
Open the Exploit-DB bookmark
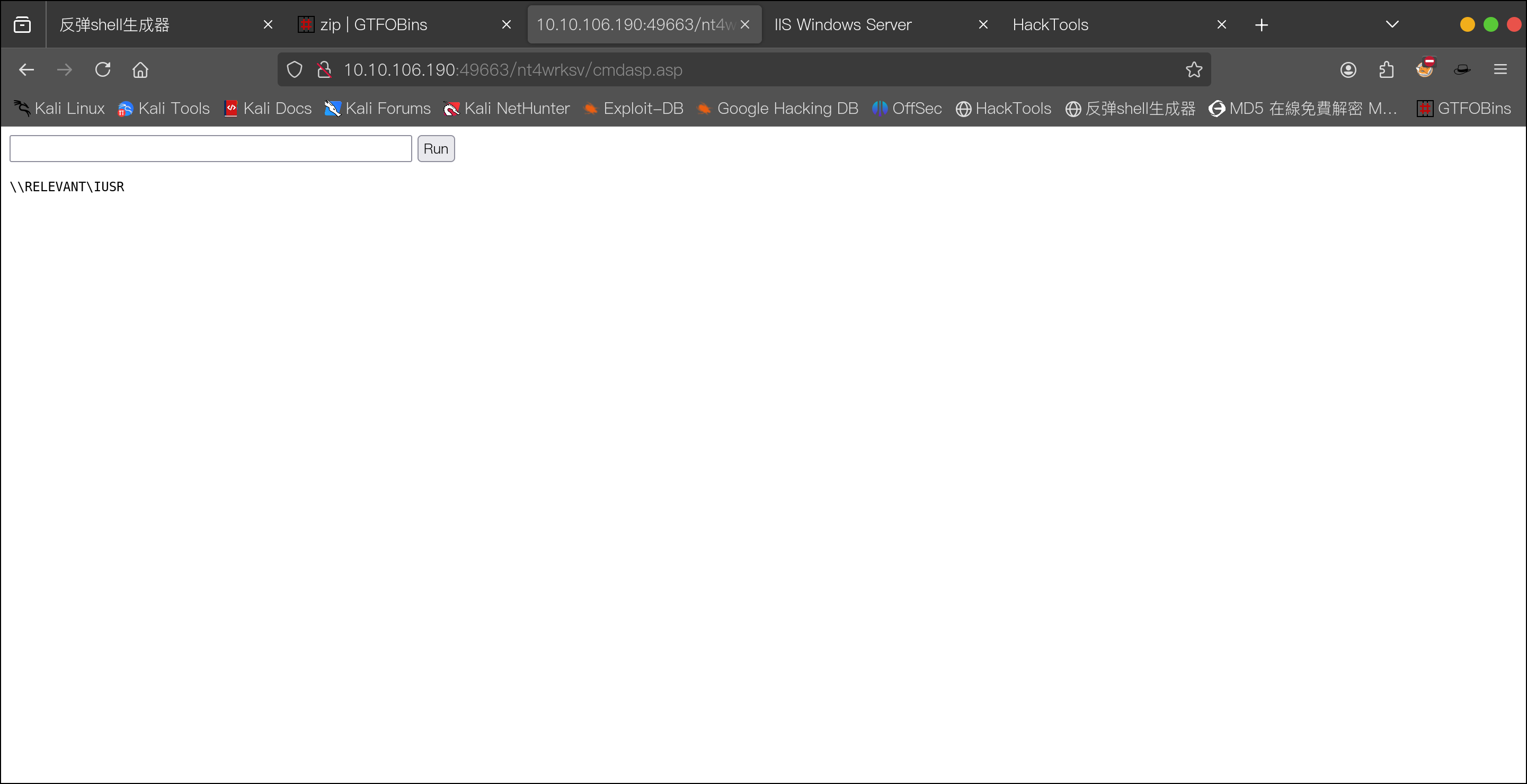(633, 109)
